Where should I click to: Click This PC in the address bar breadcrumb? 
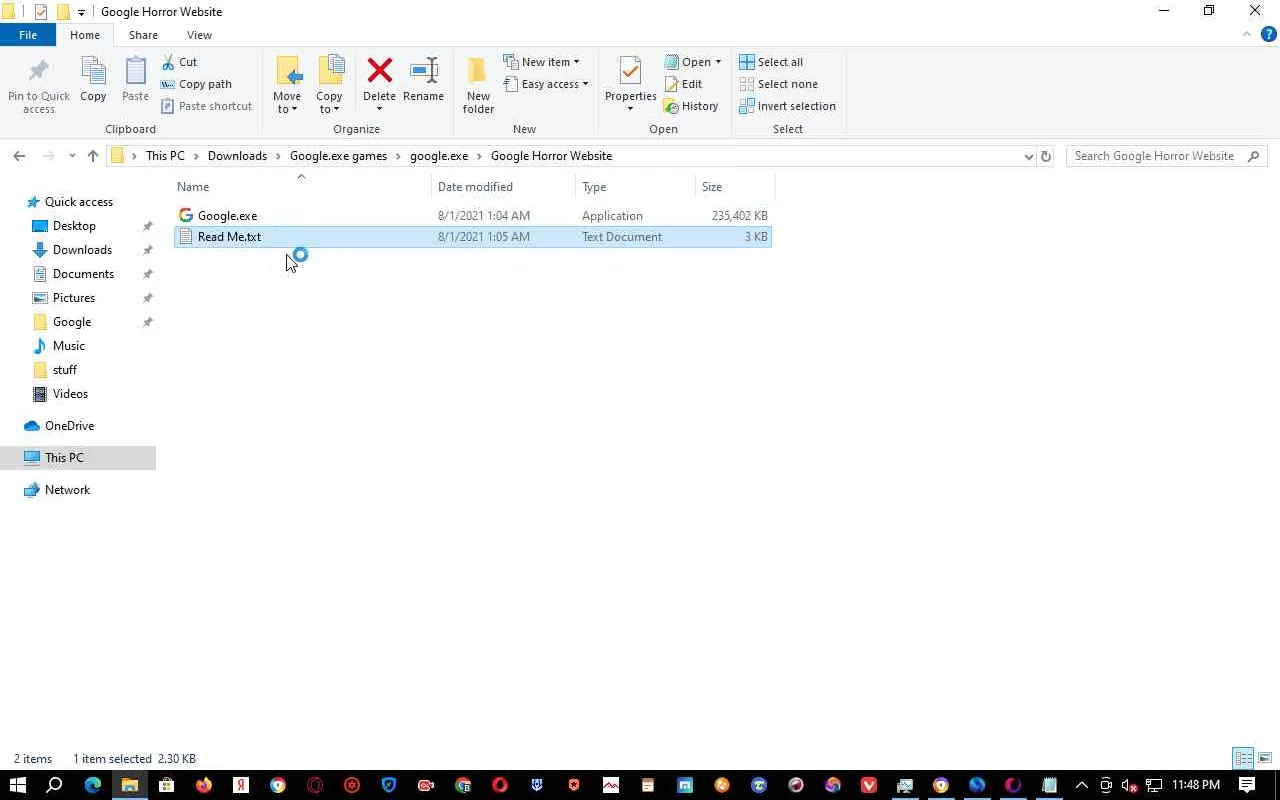165,156
